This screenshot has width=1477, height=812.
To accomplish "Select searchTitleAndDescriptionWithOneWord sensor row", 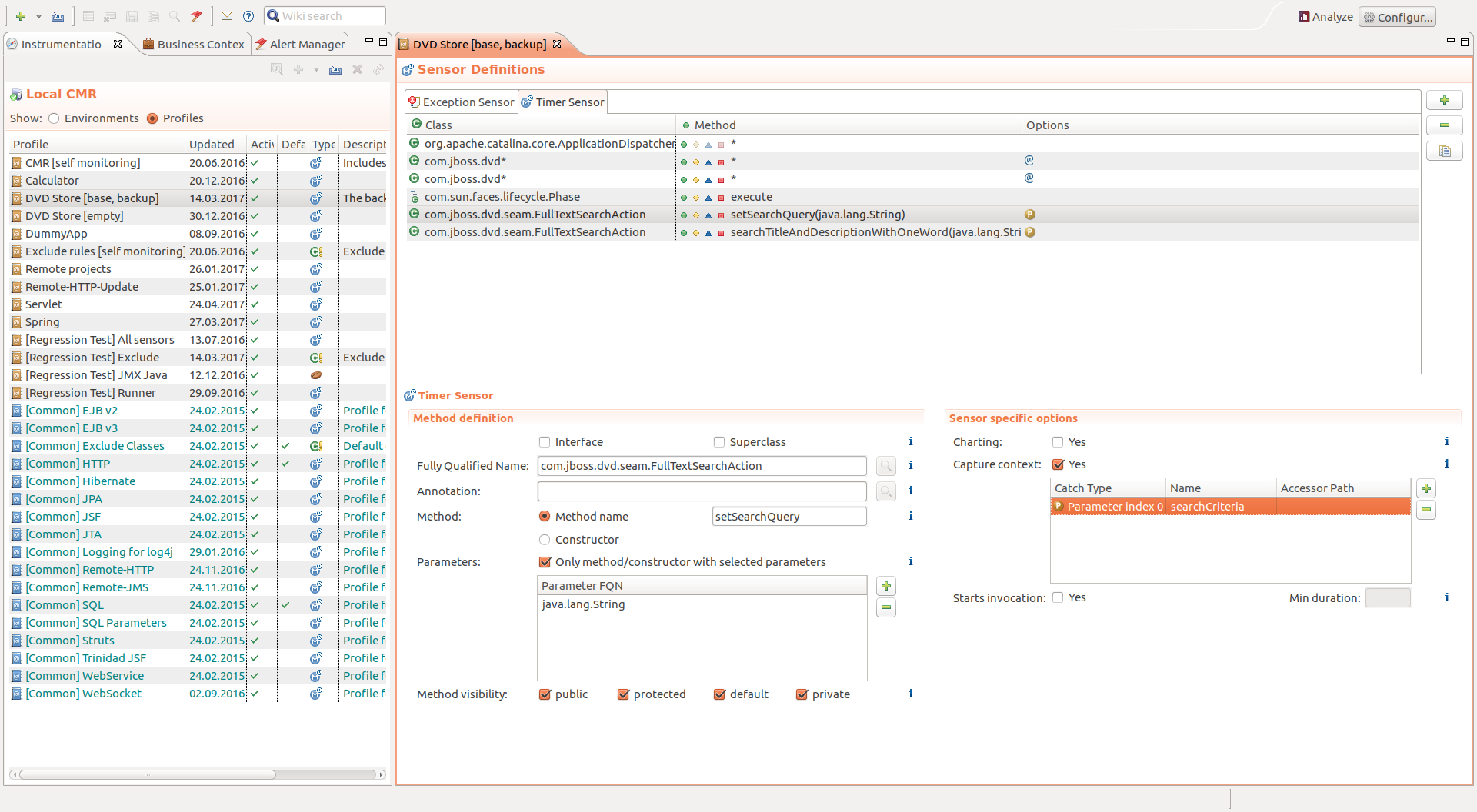I will [912, 232].
